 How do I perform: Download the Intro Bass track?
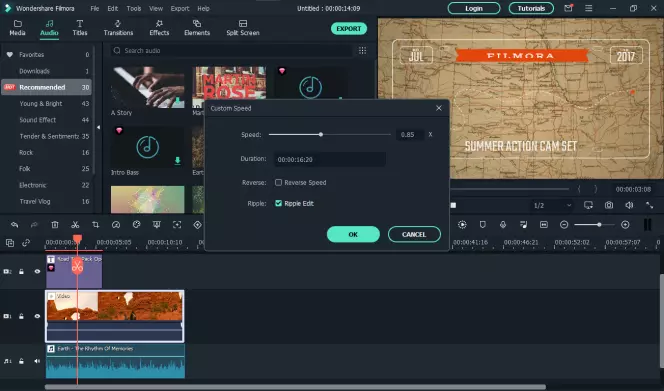177,161
